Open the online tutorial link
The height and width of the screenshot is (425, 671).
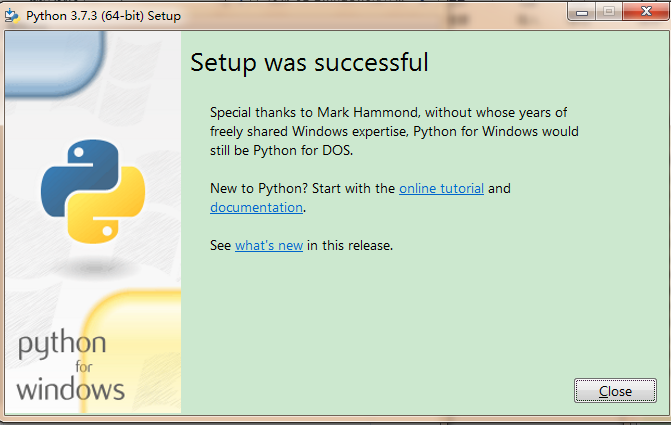pyautogui.click(x=441, y=188)
